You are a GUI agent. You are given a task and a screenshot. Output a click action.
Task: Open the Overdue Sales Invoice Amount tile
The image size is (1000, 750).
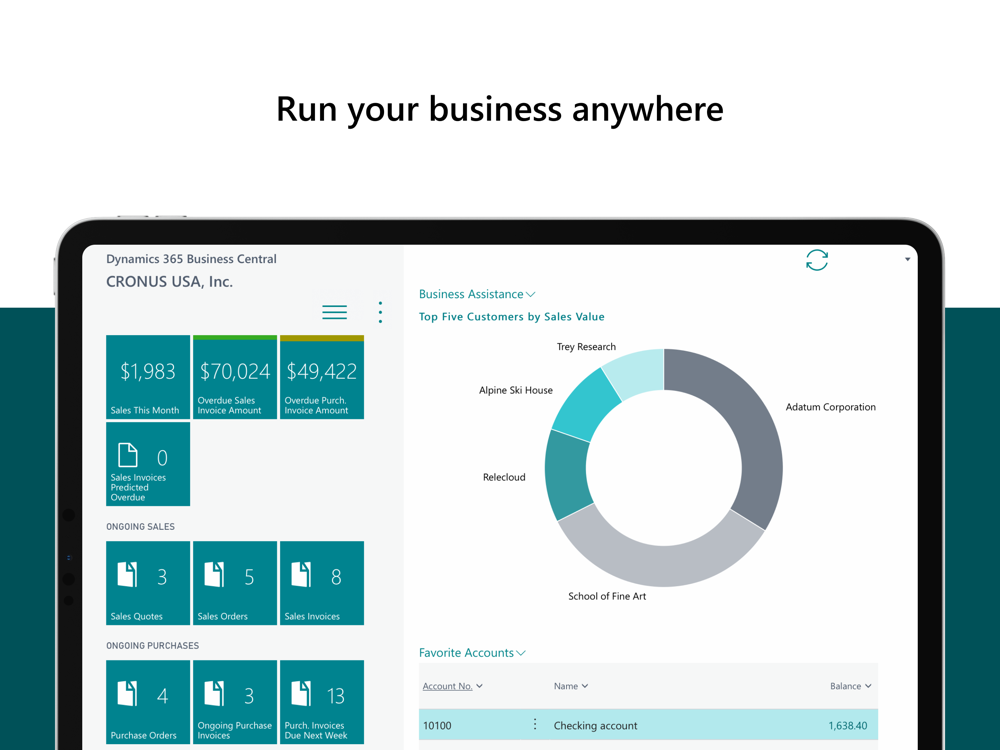coord(235,377)
